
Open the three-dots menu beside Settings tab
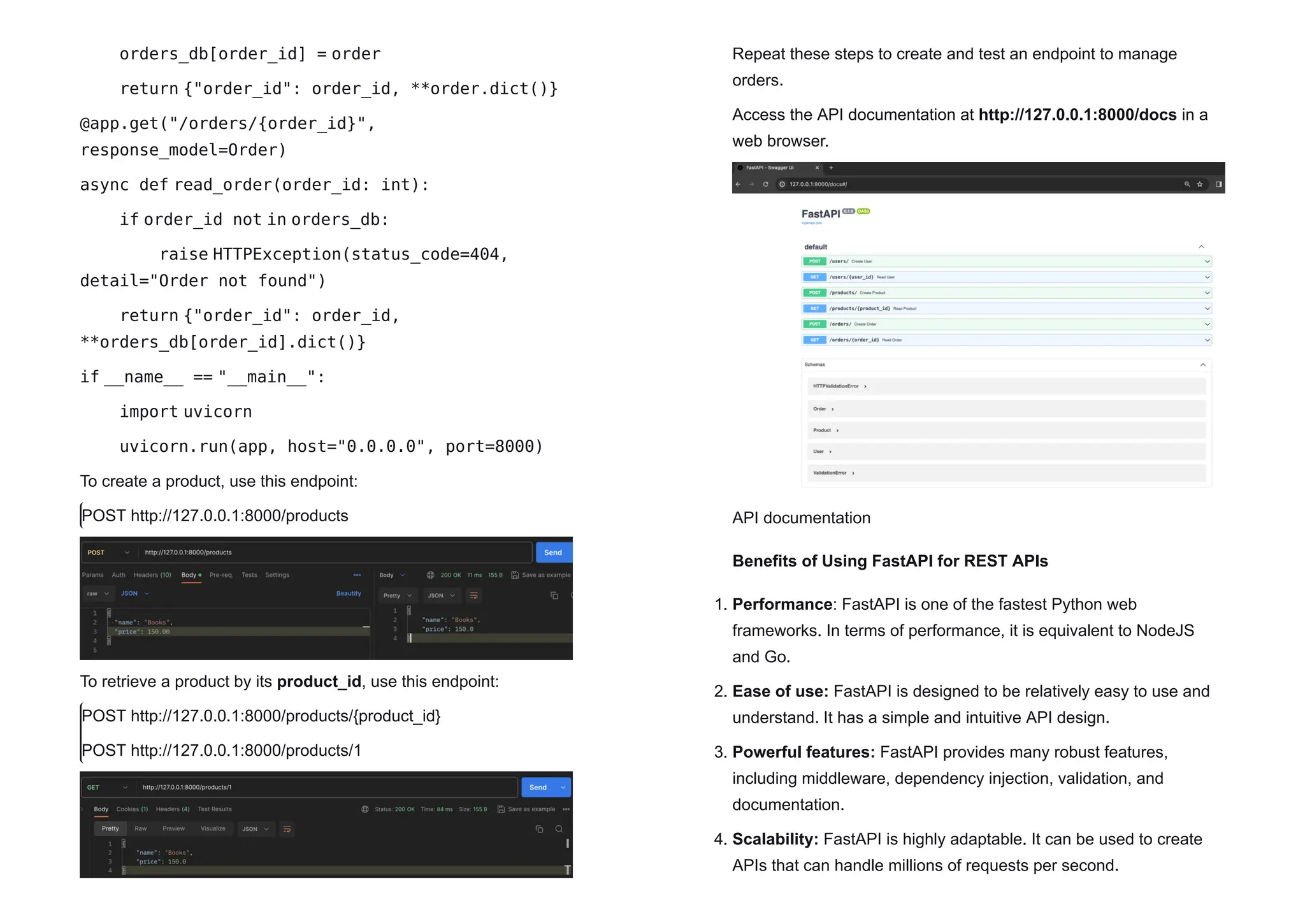pos(357,575)
